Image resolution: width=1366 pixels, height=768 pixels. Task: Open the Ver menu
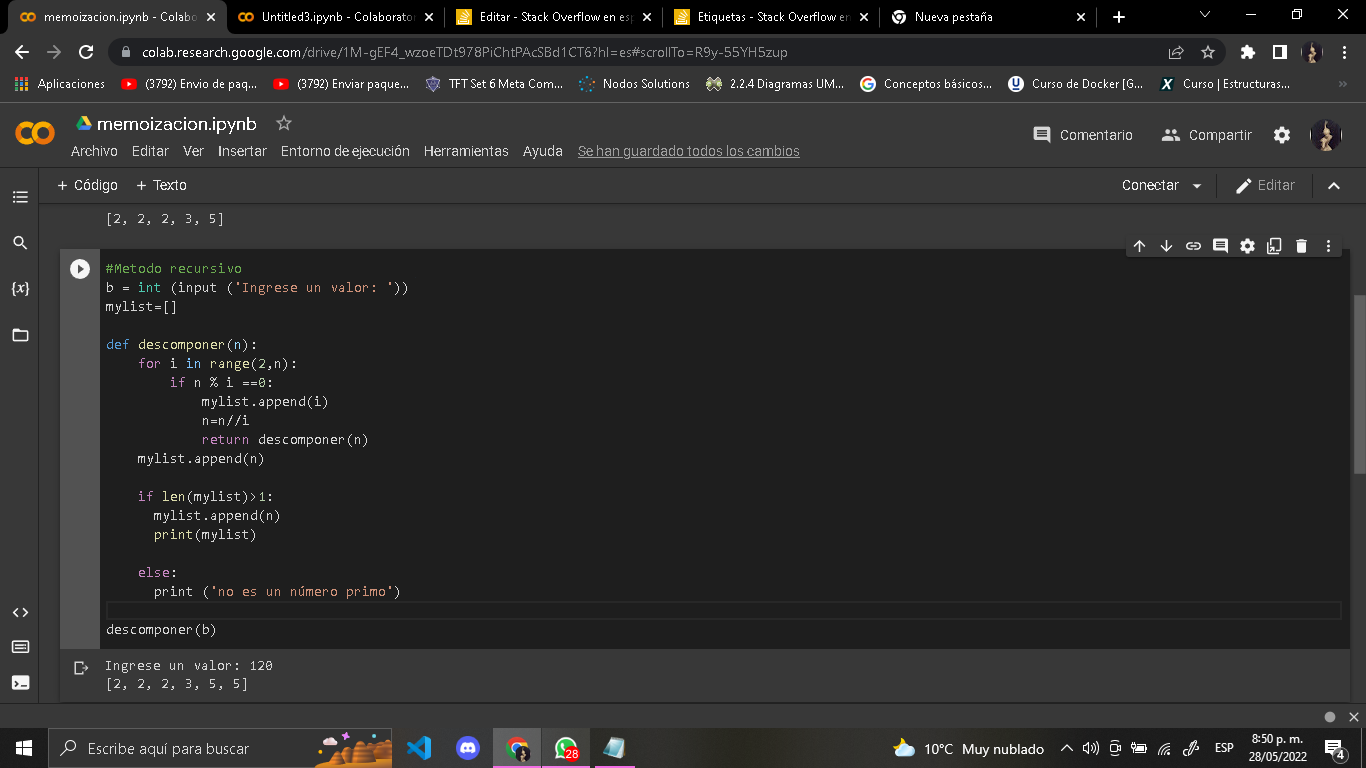point(193,151)
